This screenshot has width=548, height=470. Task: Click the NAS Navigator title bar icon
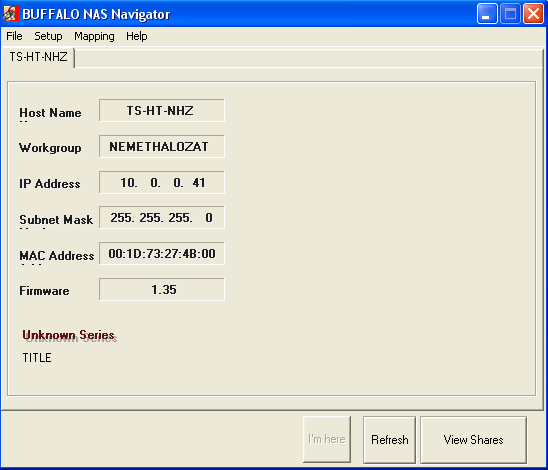click(10, 14)
